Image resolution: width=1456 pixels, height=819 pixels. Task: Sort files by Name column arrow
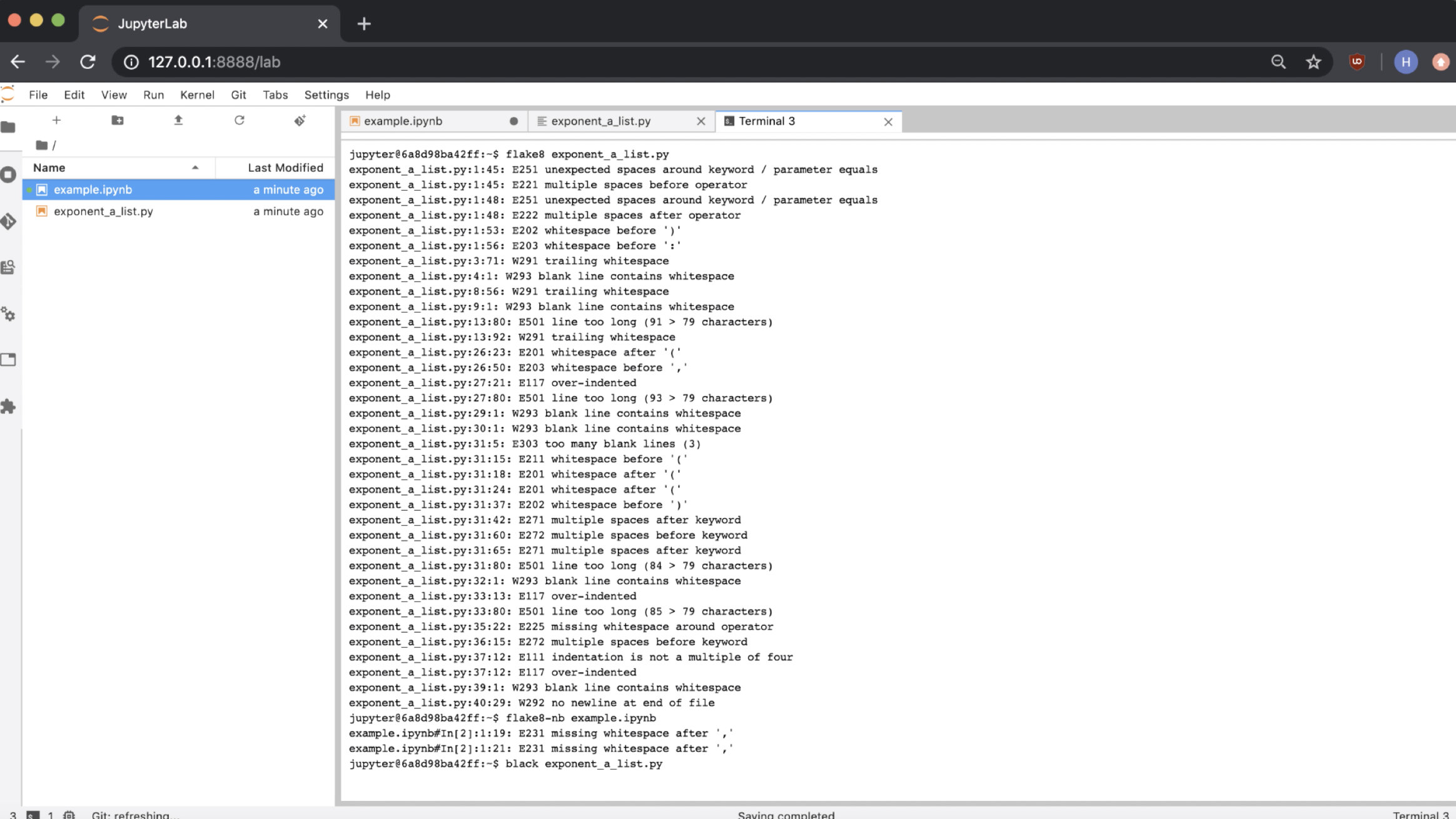[x=195, y=168]
